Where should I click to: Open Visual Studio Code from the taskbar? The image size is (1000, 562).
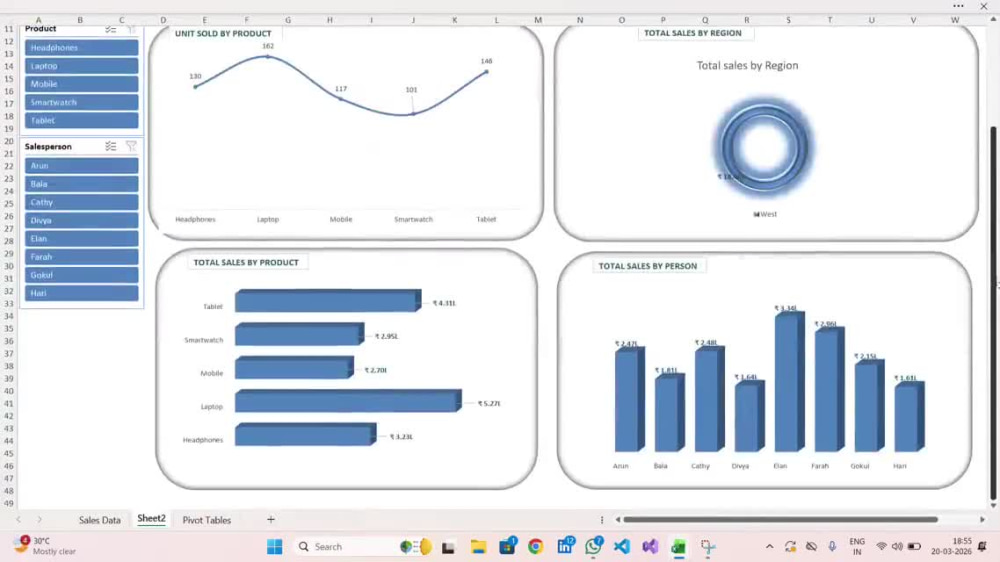622,547
